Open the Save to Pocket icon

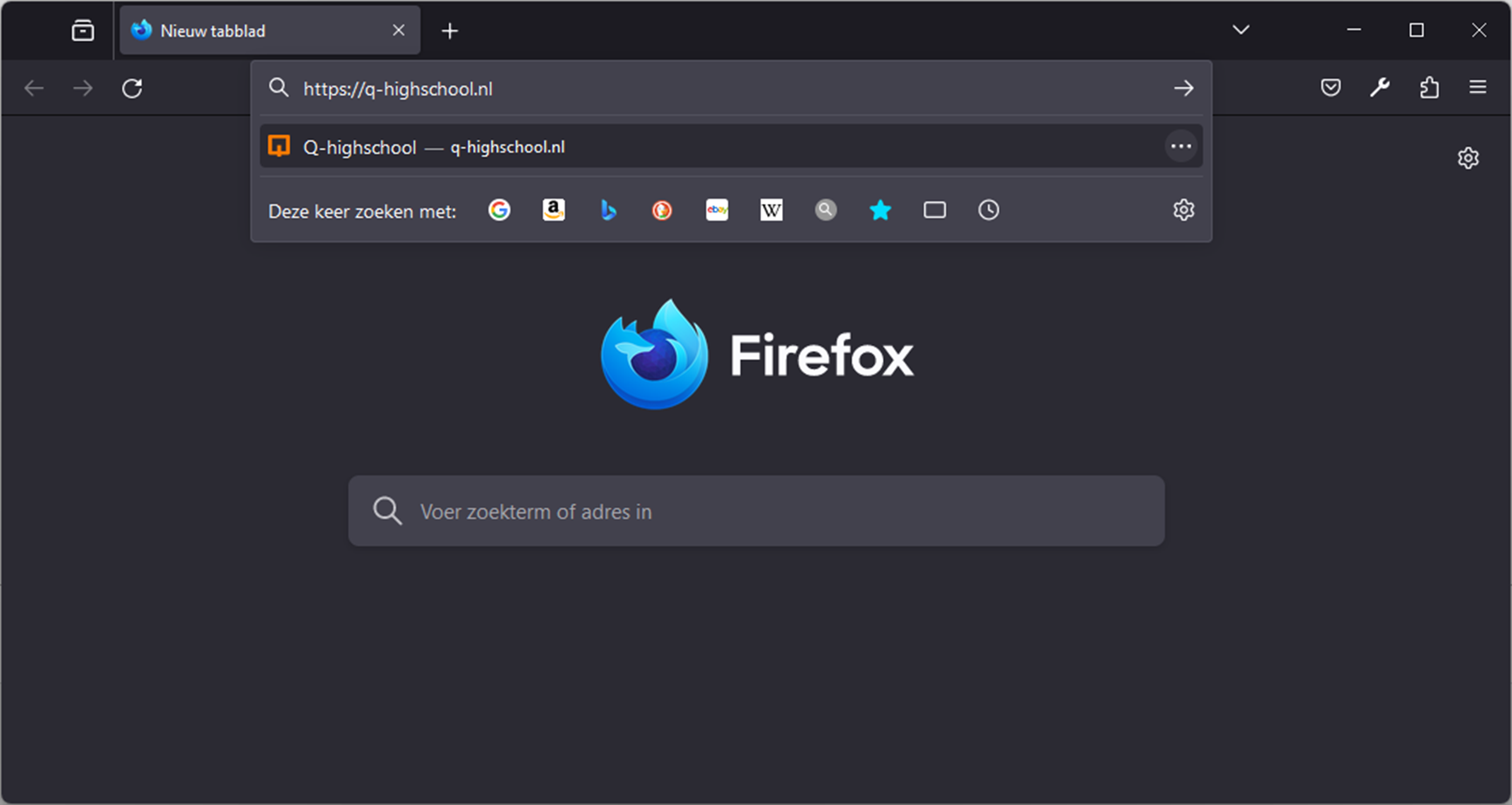tap(1331, 87)
